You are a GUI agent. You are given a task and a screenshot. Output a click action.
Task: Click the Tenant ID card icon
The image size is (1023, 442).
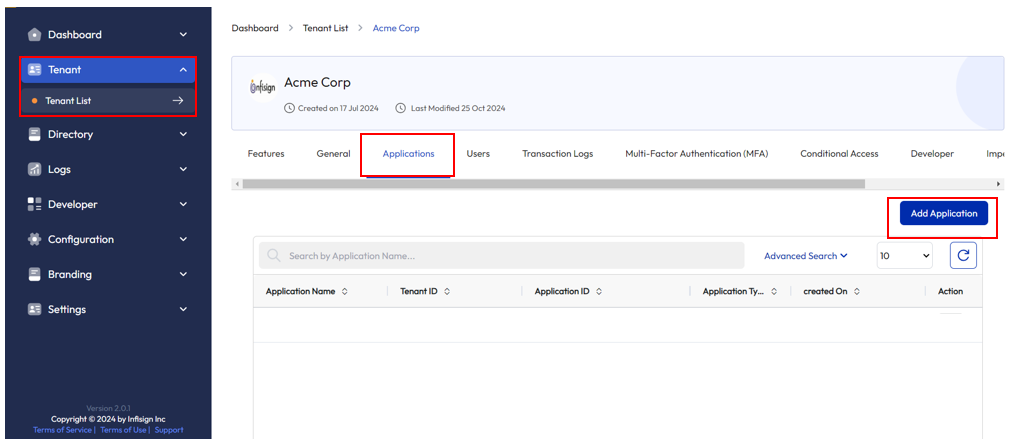[x=35, y=70]
